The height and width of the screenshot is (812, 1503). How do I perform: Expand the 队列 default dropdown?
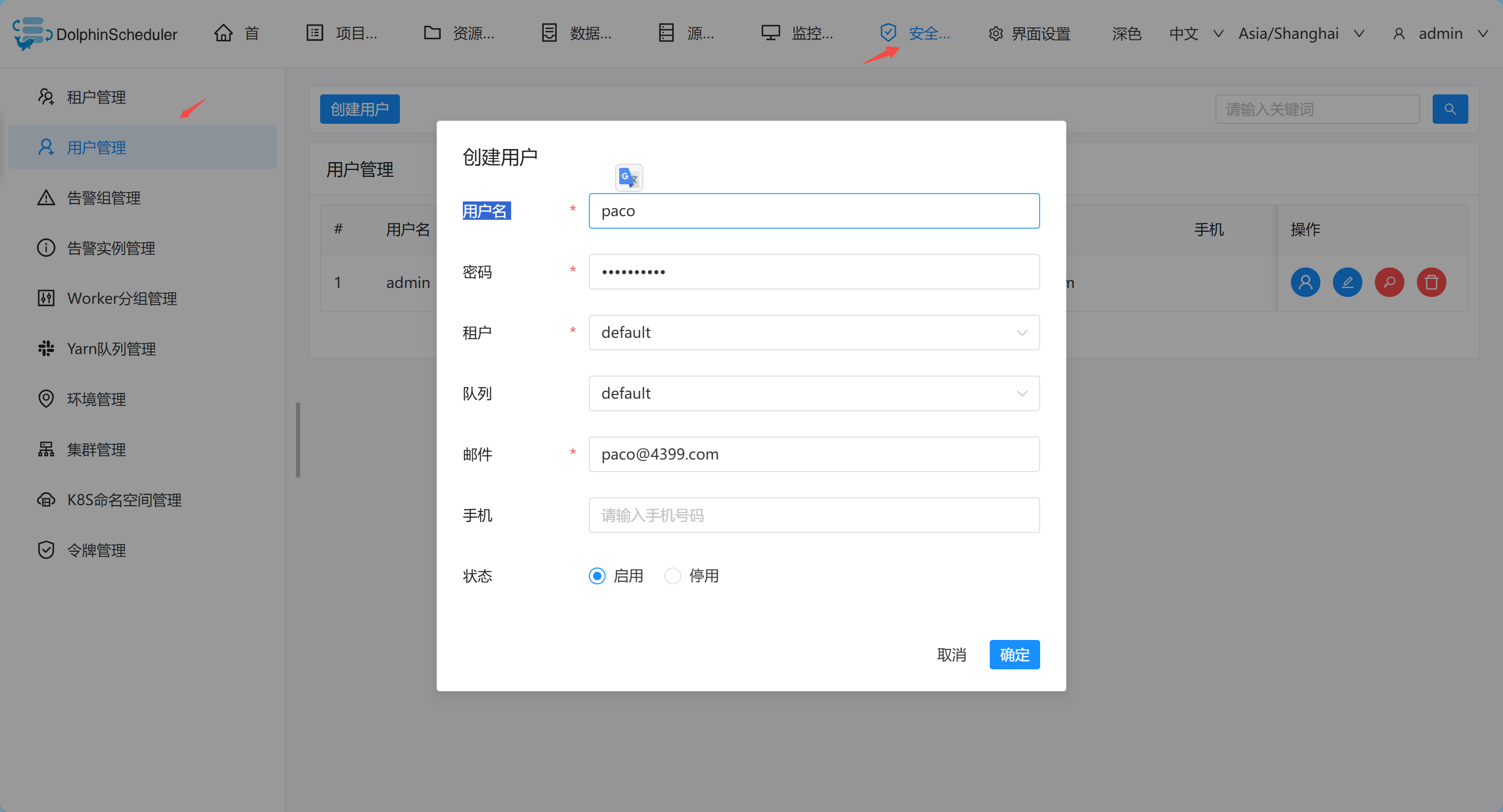click(x=813, y=393)
